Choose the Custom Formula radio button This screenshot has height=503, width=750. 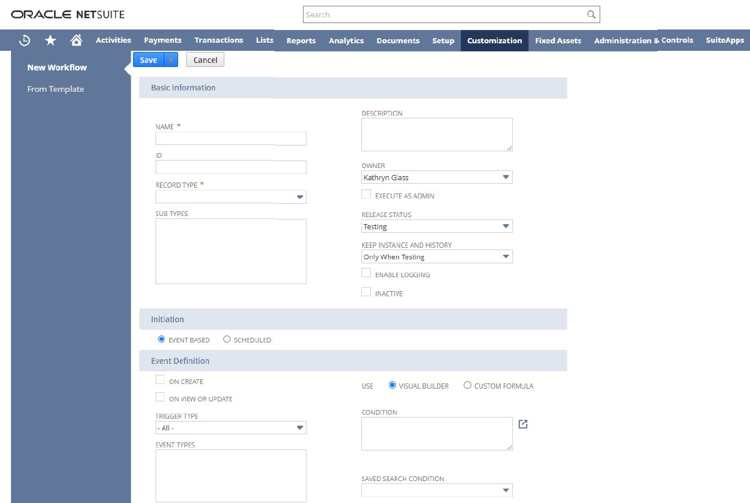click(x=467, y=385)
